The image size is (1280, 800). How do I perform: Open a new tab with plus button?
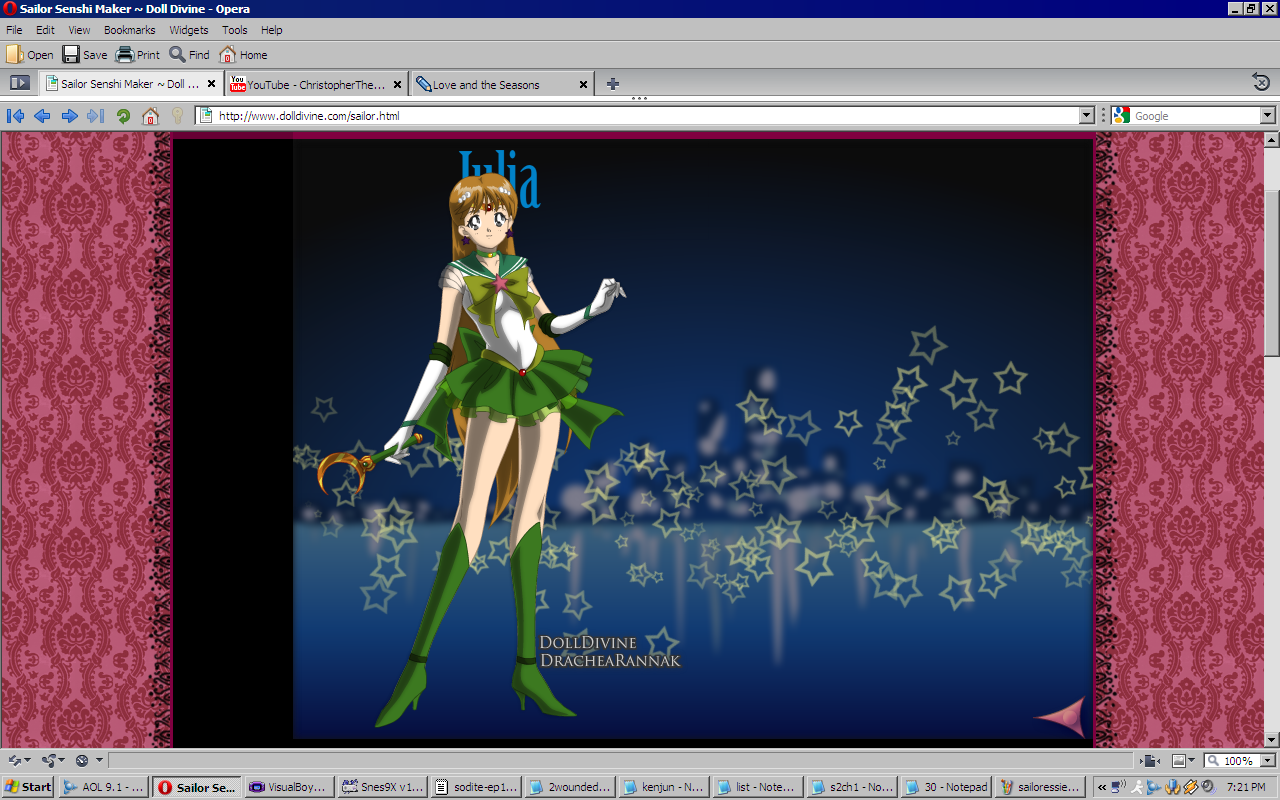click(x=613, y=84)
